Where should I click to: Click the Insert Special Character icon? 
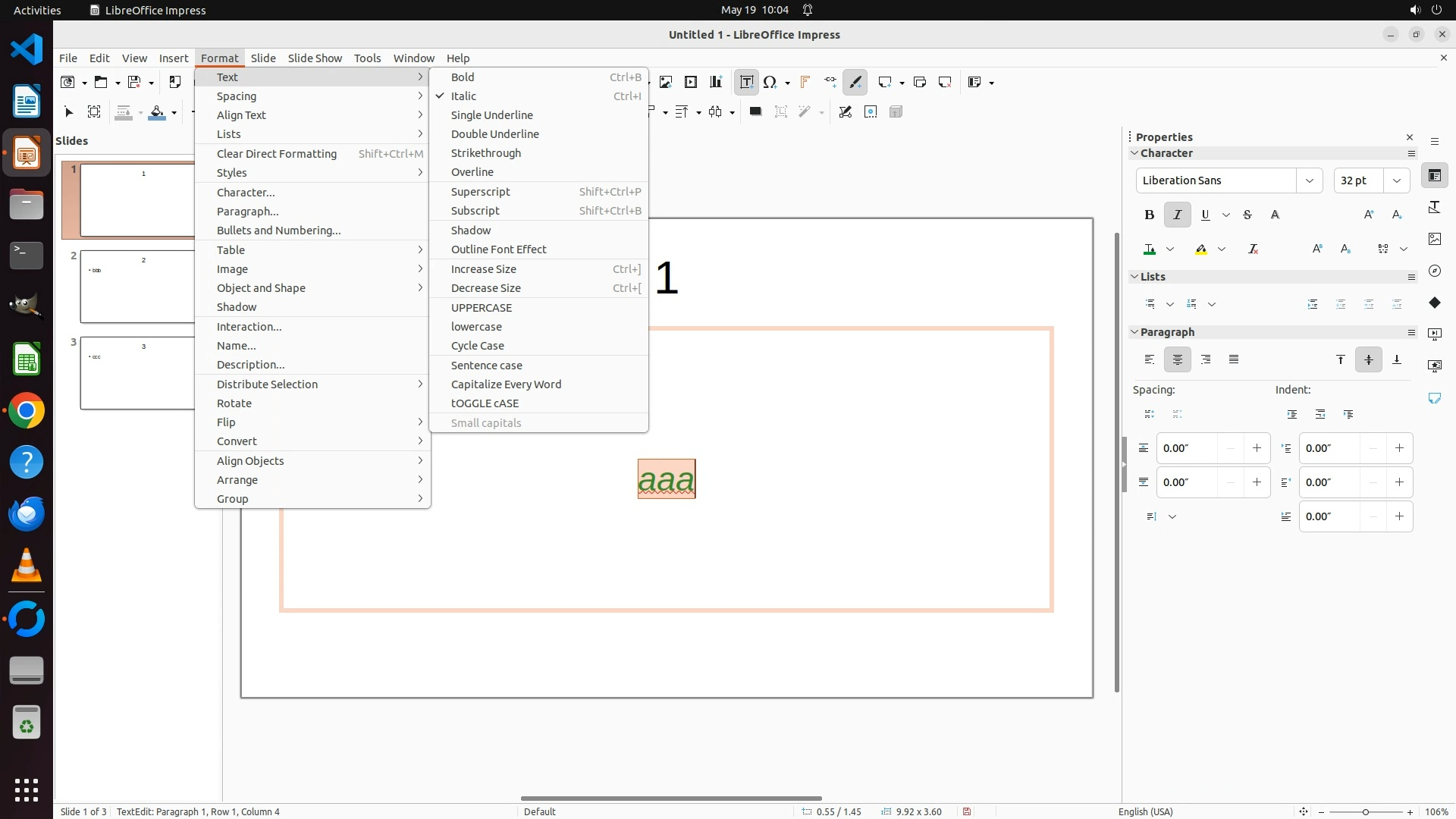(x=770, y=82)
